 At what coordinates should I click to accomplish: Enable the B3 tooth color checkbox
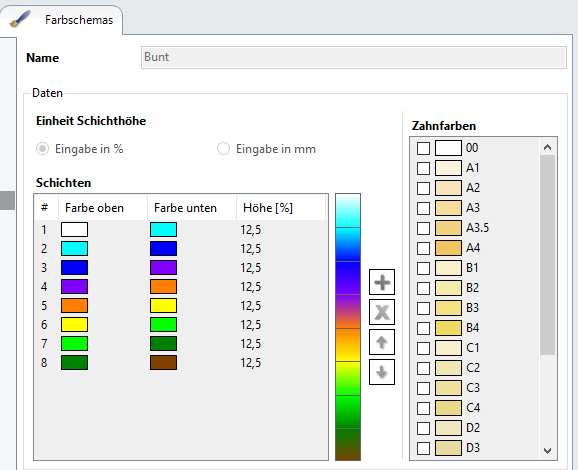(x=423, y=308)
